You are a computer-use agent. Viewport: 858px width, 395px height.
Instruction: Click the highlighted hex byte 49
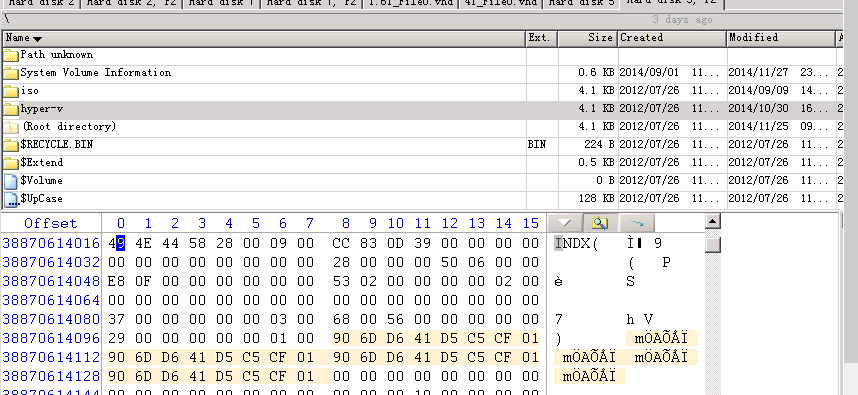pyautogui.click(x=117, y=243)
